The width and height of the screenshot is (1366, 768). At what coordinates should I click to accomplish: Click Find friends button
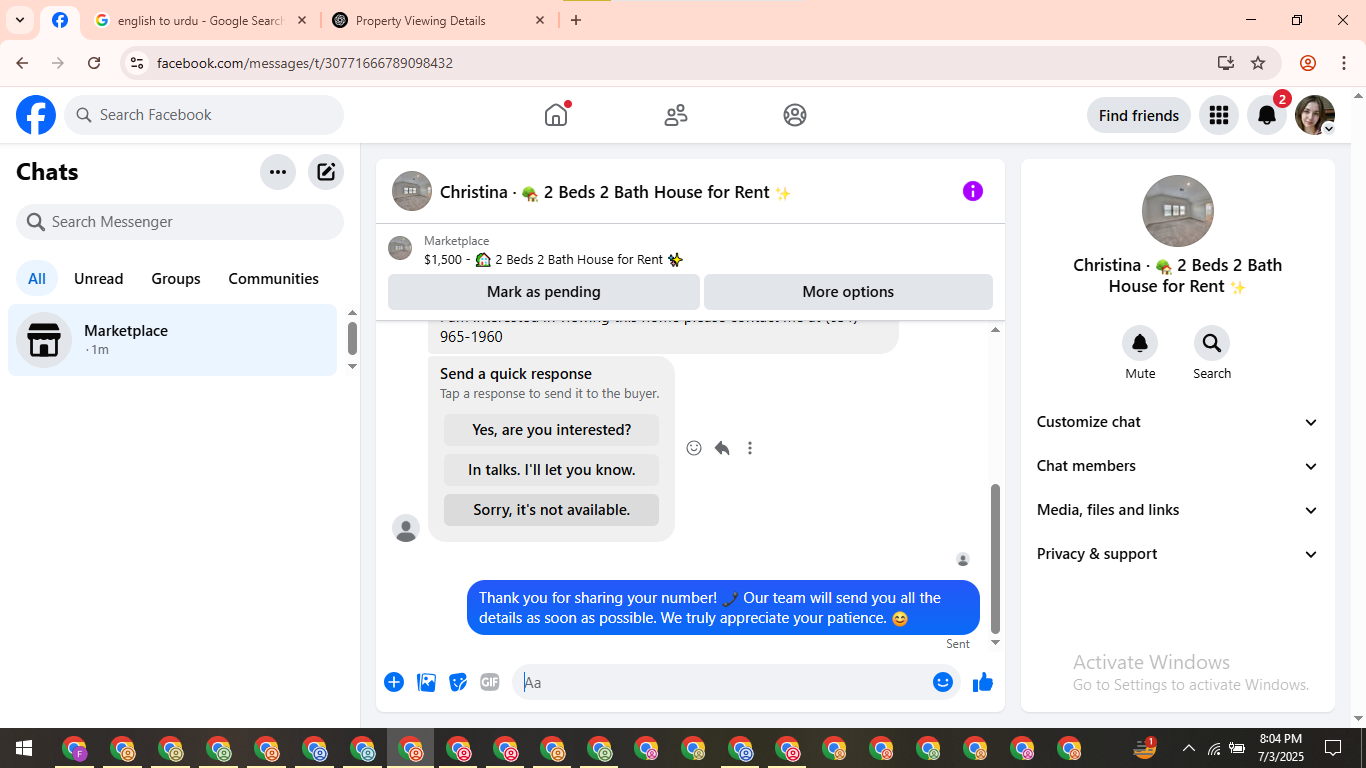tap(1138, 115)
